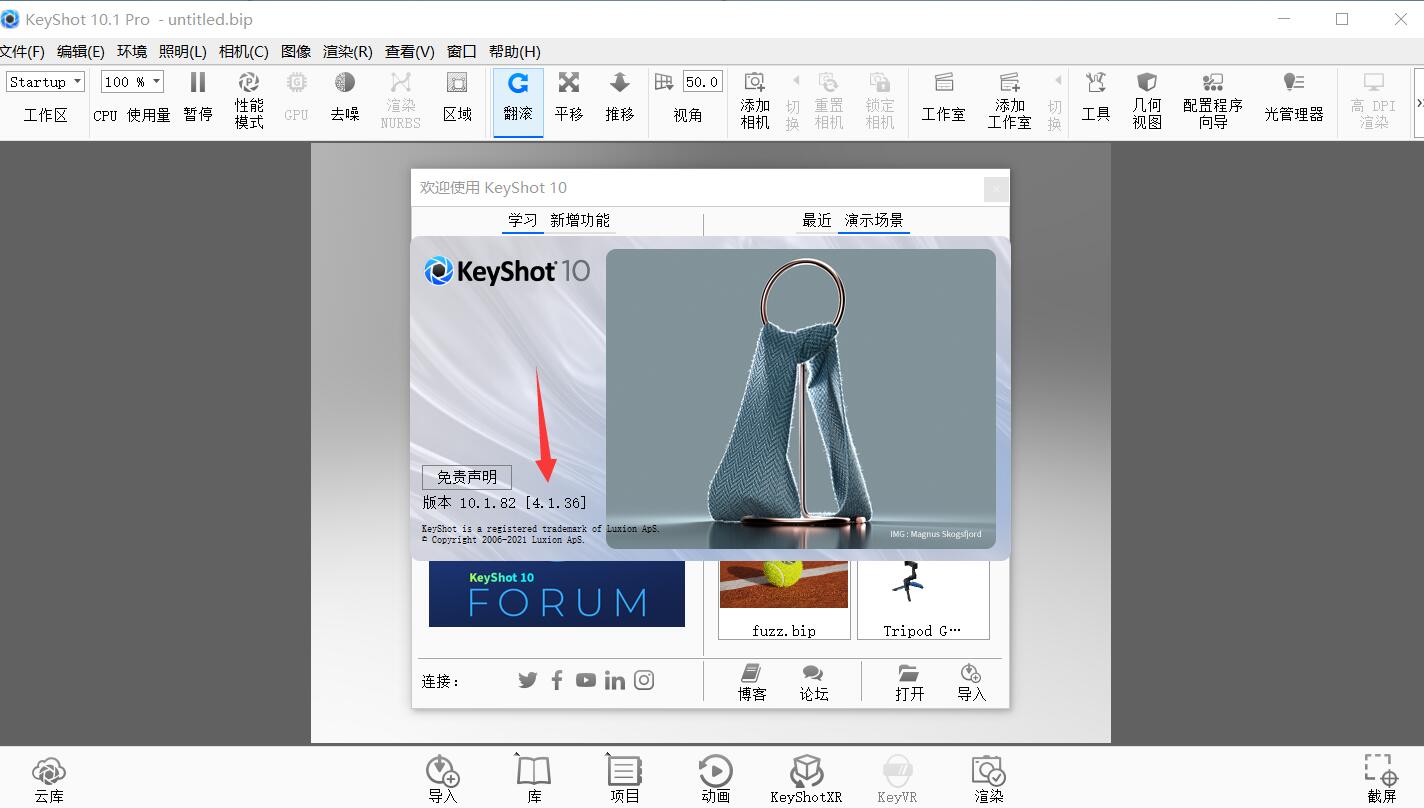Toggle the 动画 animation panel
This screenshot has width=1424, height=808.
click(716, 780)
